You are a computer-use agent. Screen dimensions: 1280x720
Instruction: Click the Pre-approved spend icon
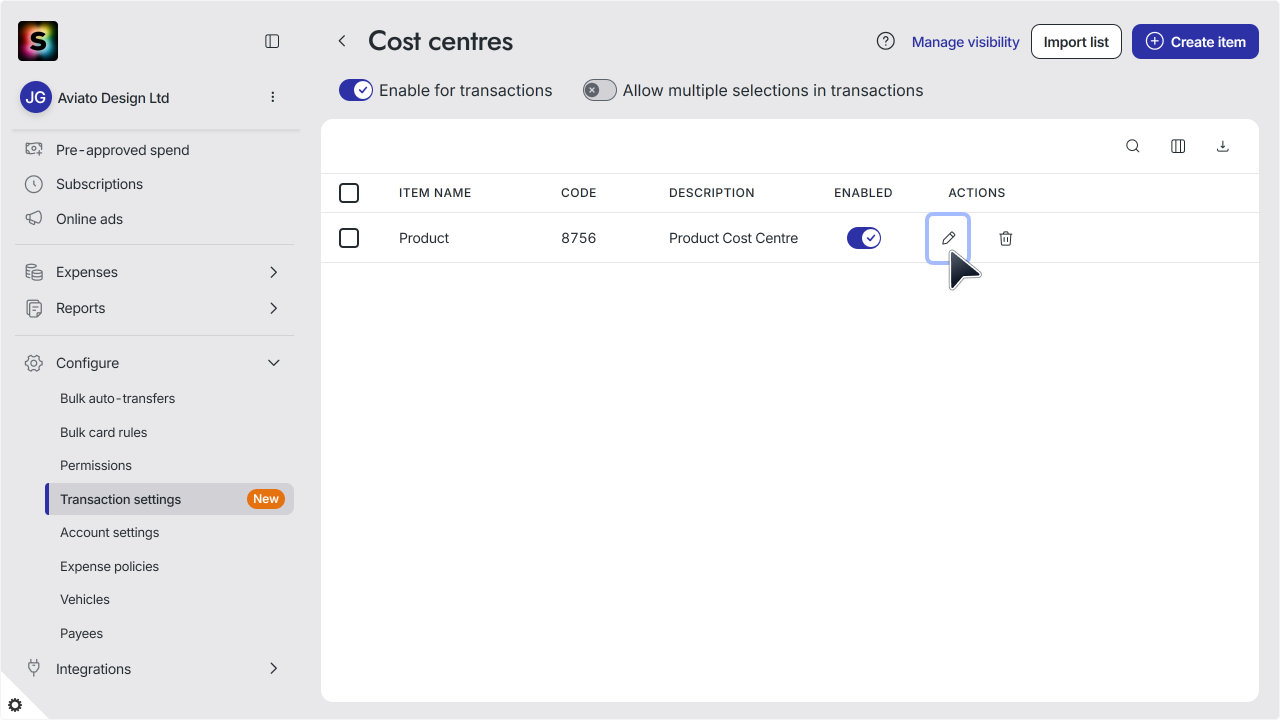point(34,149)
